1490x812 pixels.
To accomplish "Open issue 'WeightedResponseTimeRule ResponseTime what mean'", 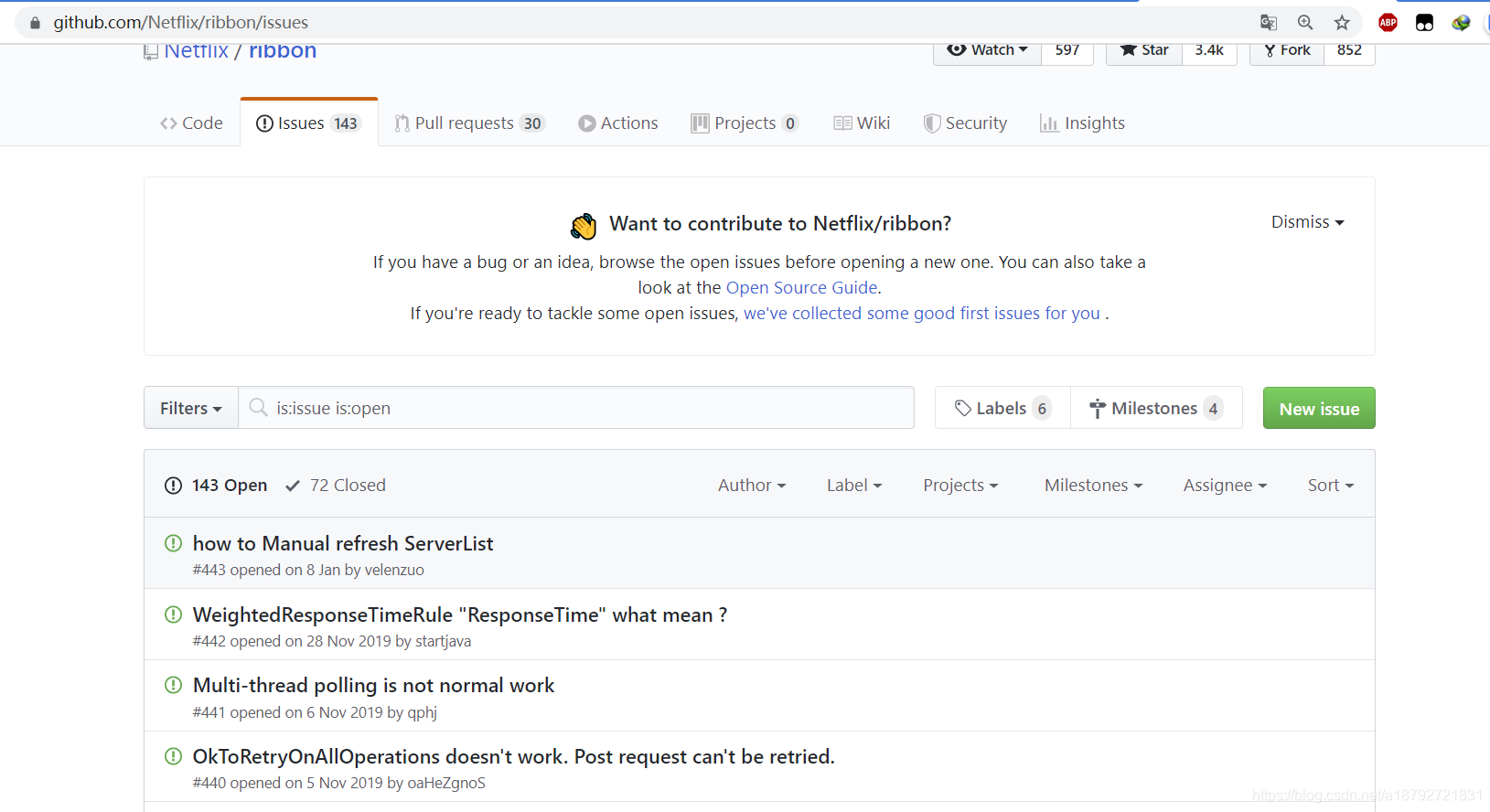I will point(460,614).
